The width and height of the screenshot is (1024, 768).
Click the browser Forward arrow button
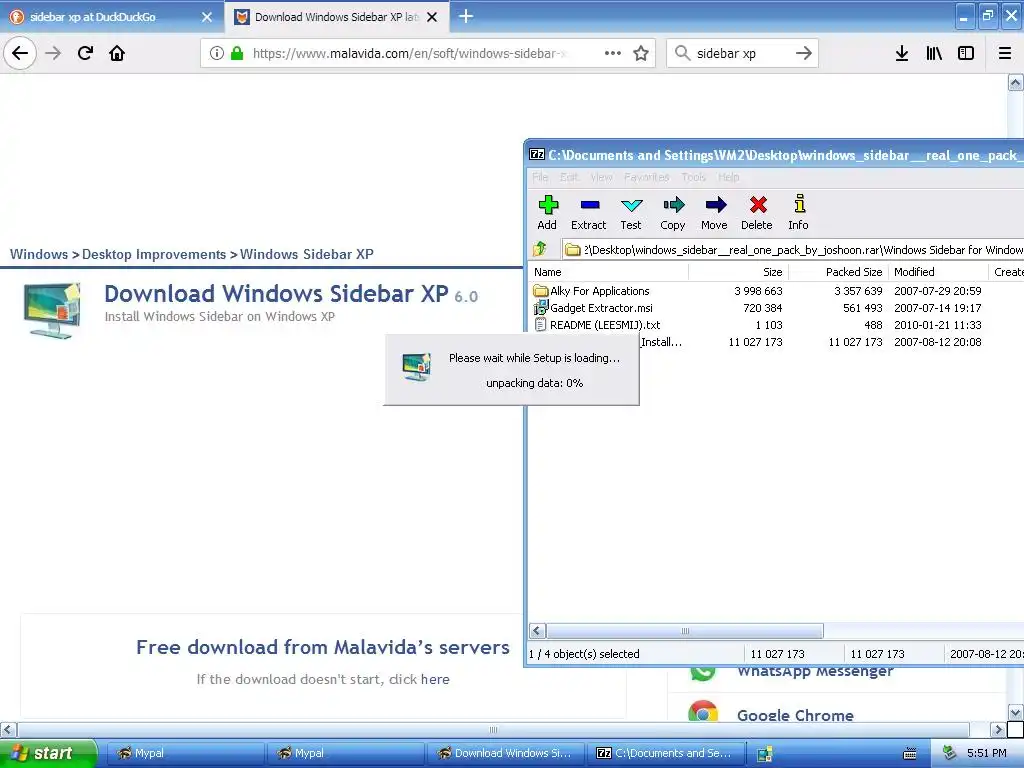pos(53,53)
